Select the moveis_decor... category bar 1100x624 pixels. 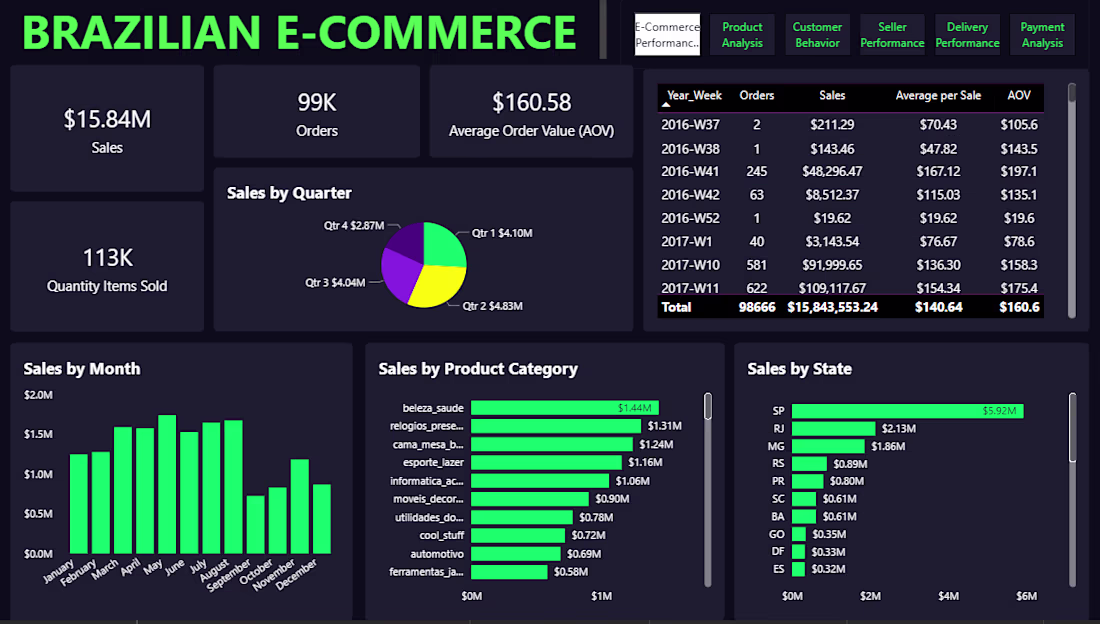(530, 499)
